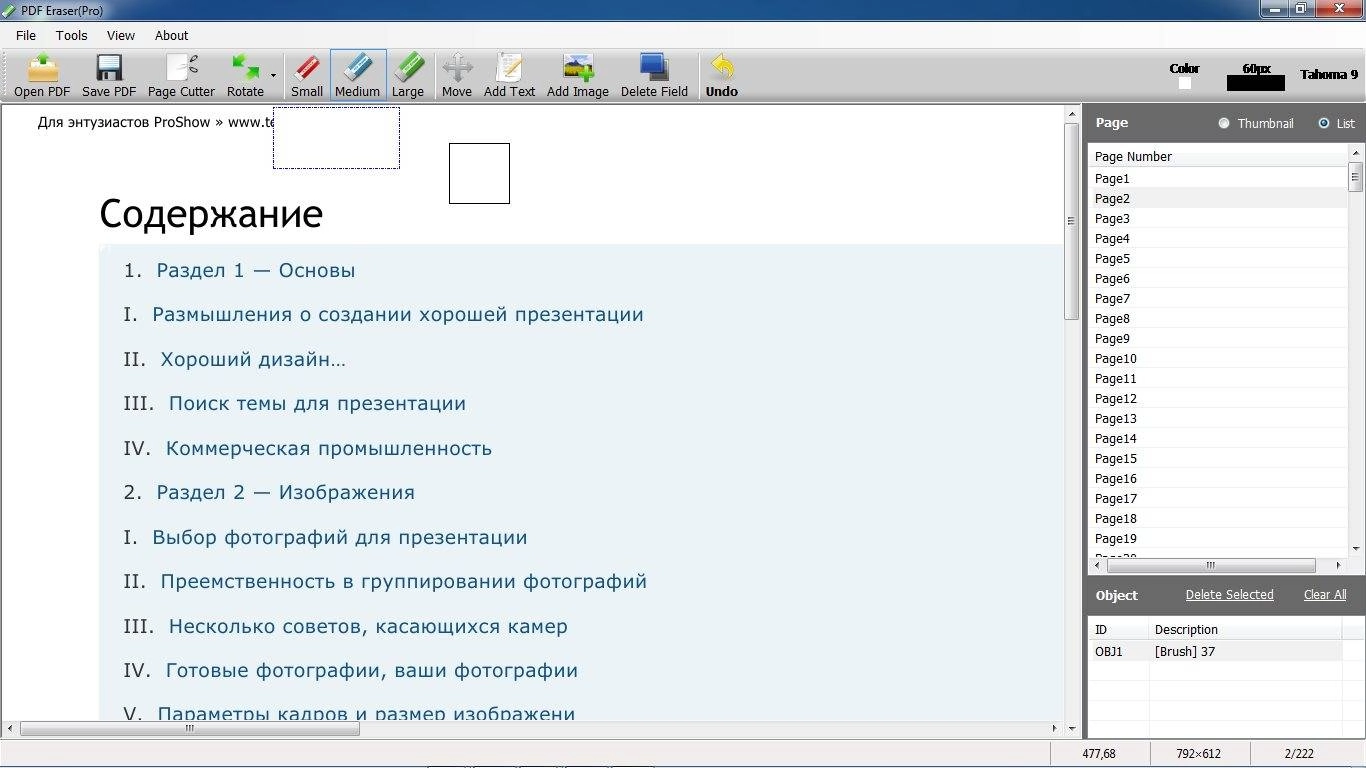Screen dimensions: 1366x768
Task: Open the File menu
Action: [26, 35]
